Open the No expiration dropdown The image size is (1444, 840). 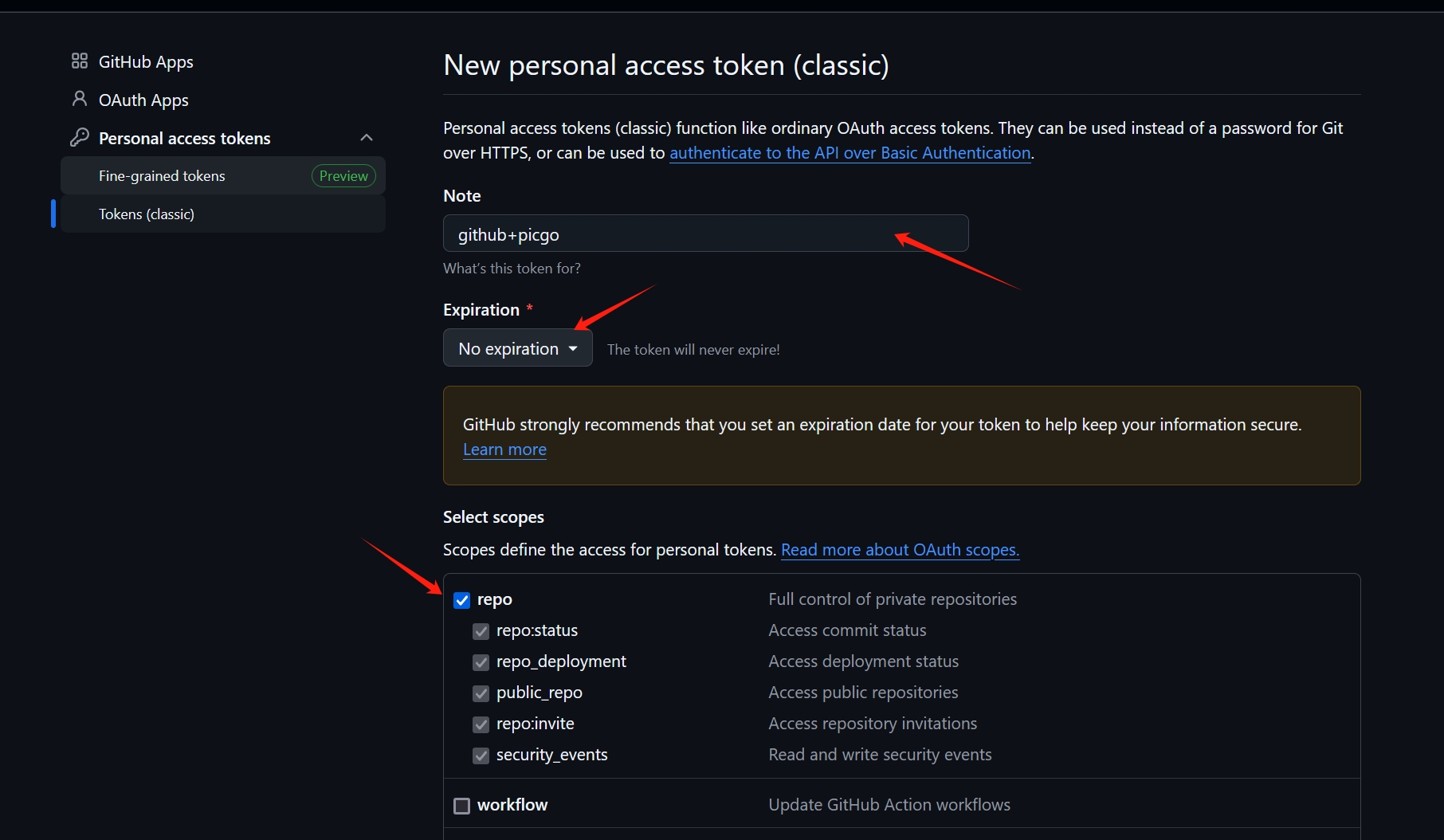click(x=517, y=348)
